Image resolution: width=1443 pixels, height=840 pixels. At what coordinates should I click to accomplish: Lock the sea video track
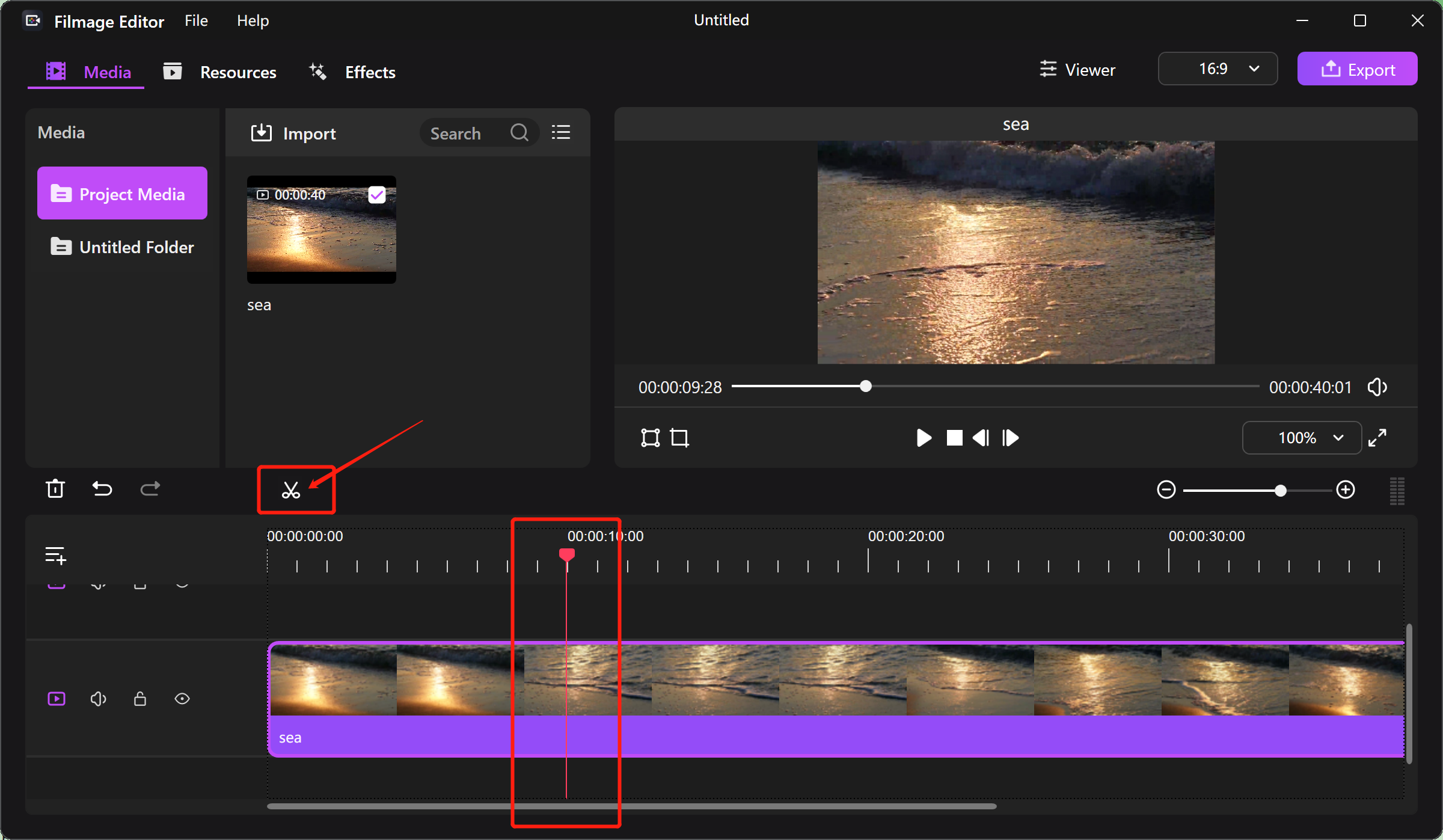[x=140, y=699]
